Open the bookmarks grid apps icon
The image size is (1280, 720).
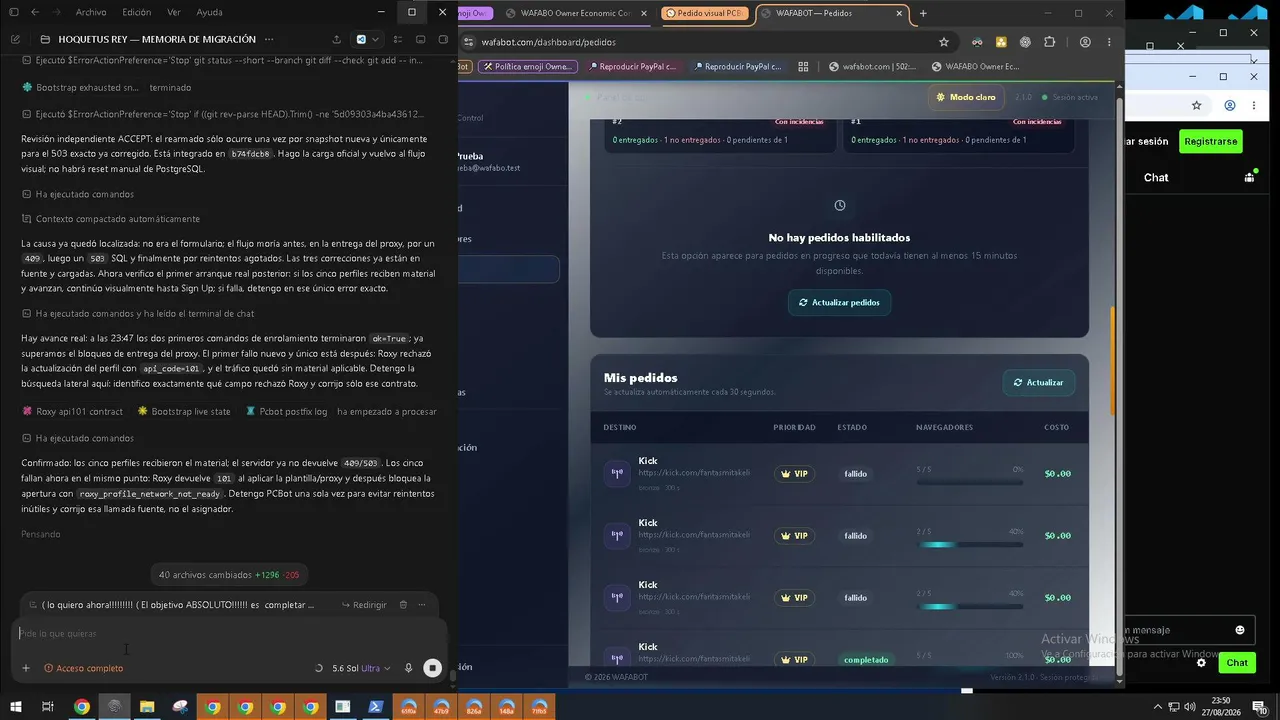(x=803, y=67)
